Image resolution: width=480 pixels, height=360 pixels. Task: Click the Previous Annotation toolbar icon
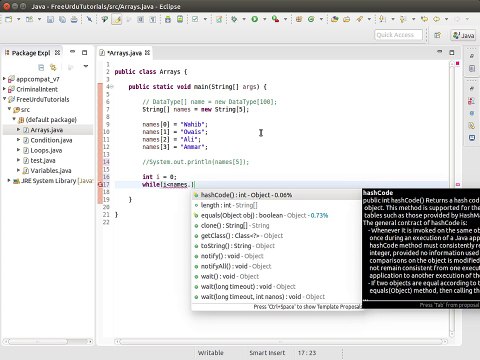[403, 19]
